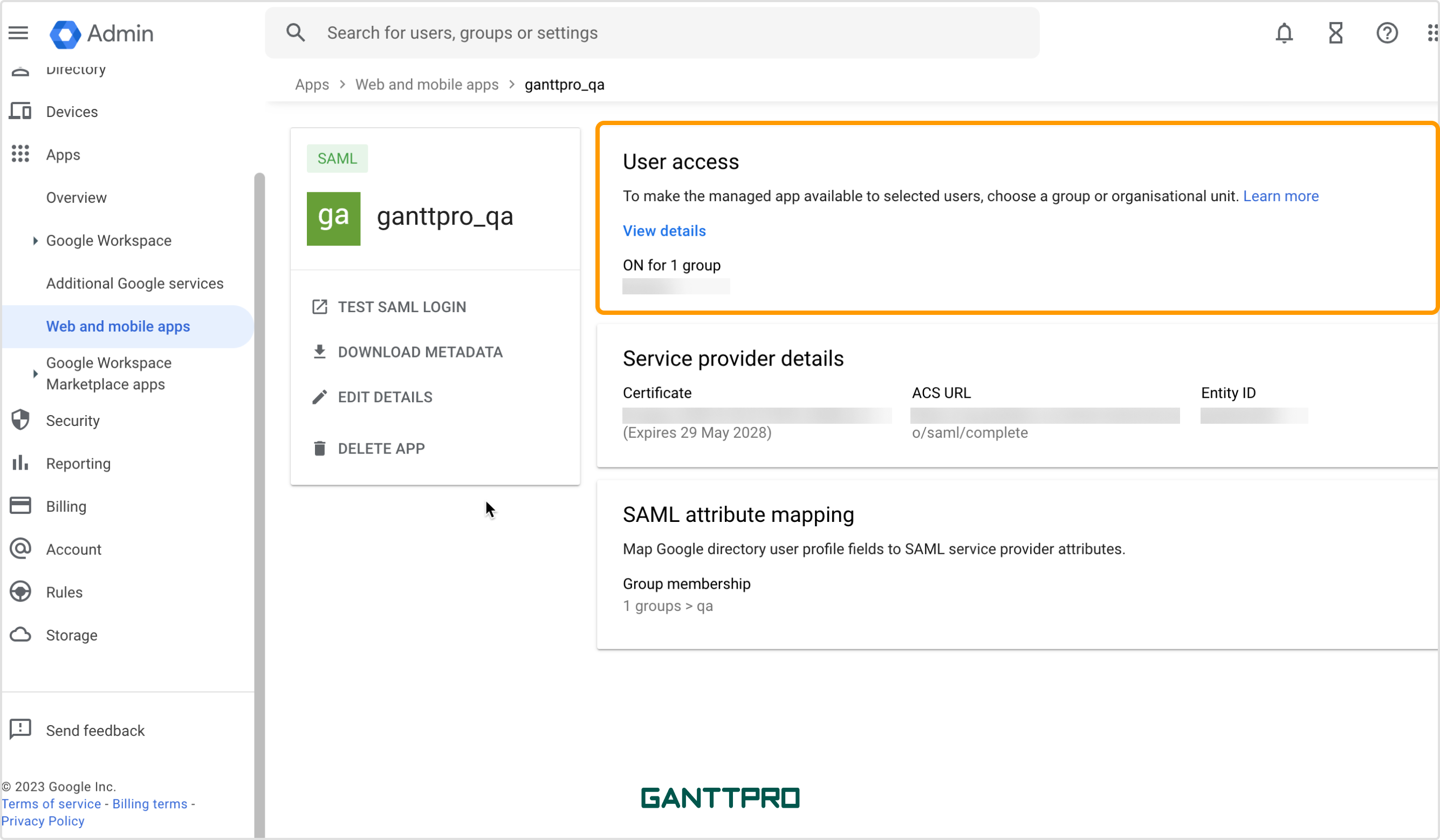Click the Delete App trash icon
Image resolution: width=1440 pixels, height=840 pixels.
(x=319, y=449)
